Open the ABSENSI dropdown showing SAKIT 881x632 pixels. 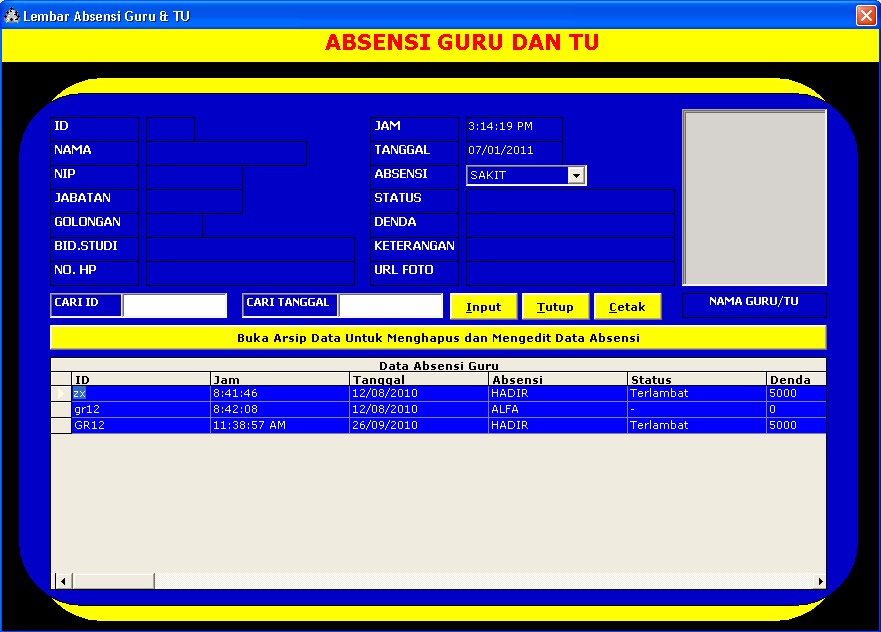click(x=576, y=175)
